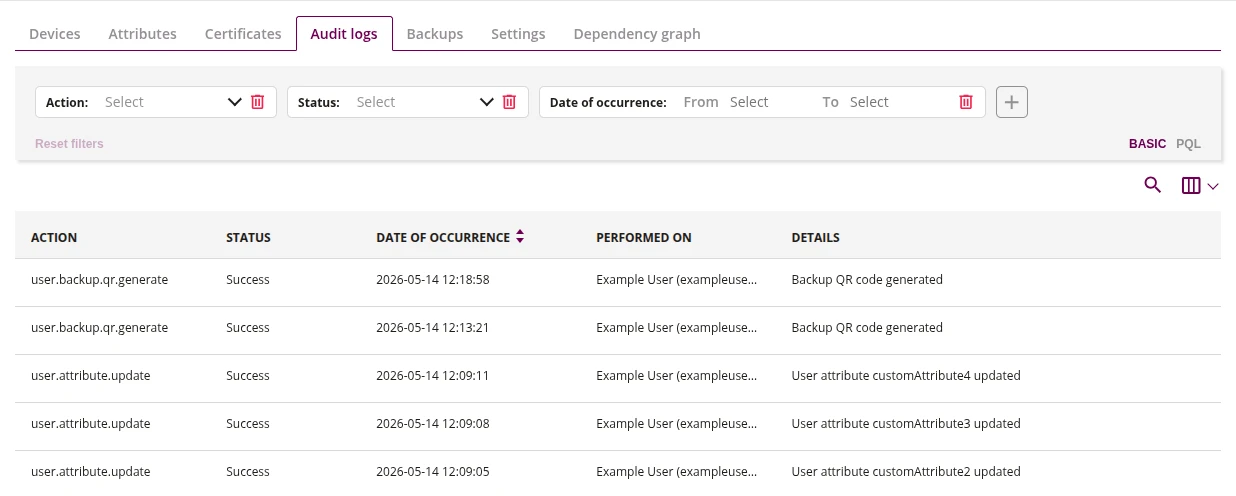Click date 2026-05-14 12:09:08

432,424
